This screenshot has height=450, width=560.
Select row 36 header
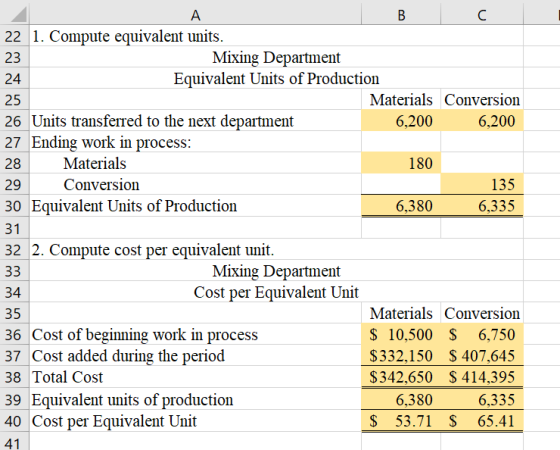pos(14,335)
